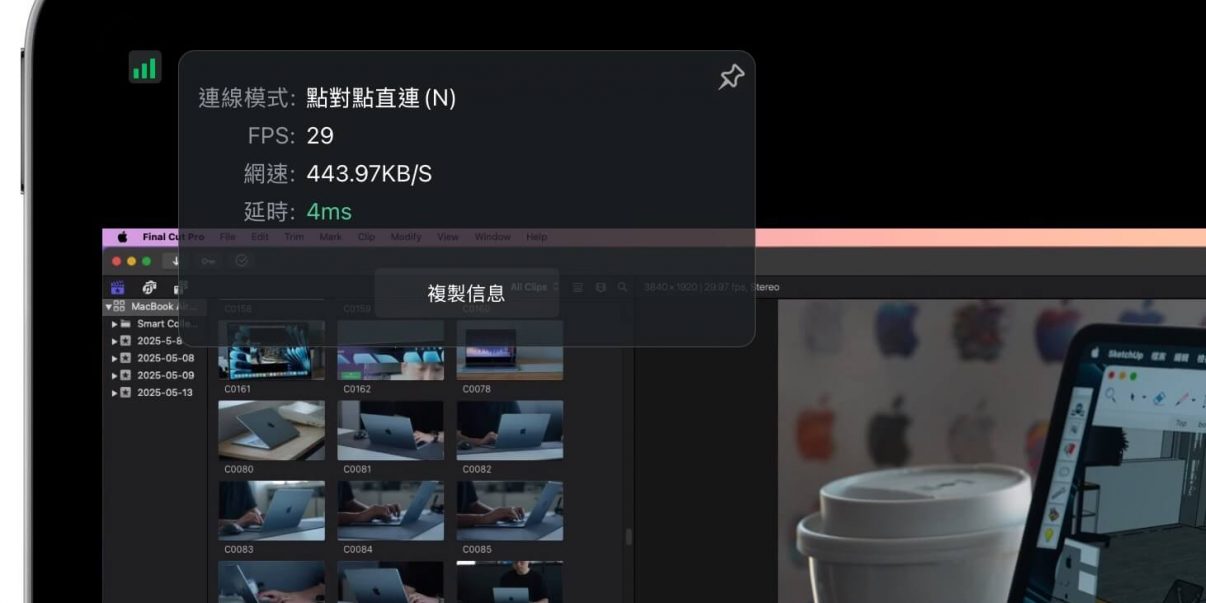Open the Photos and Audio sidebar

pyautogui.click(x=149, y=287)
